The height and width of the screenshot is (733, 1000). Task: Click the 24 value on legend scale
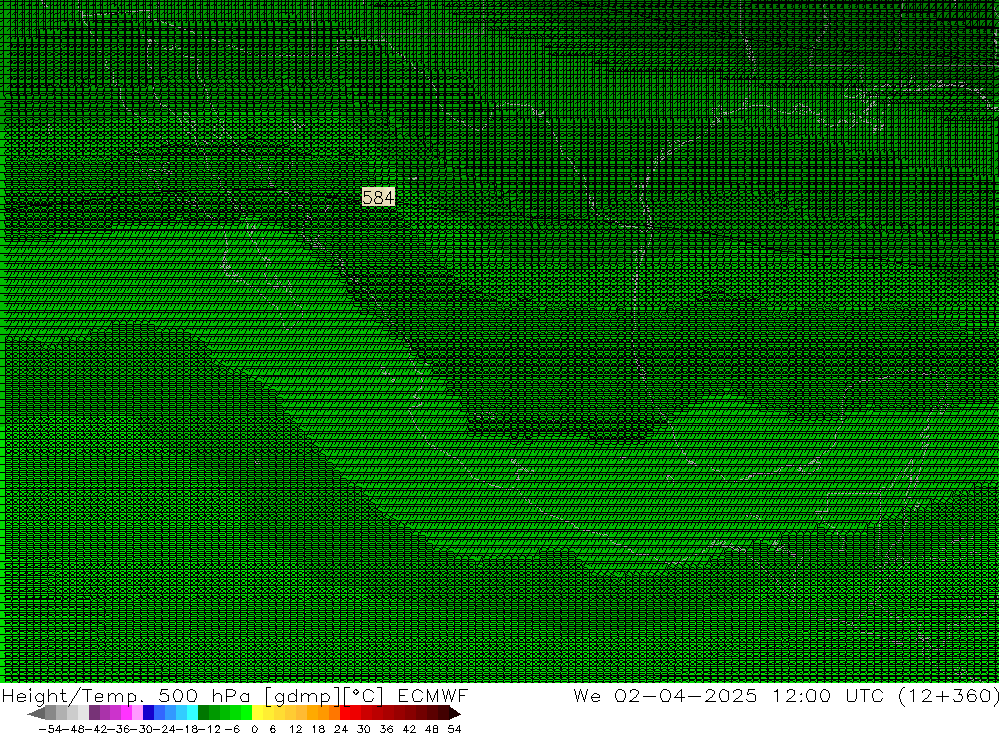pos(341,729)
